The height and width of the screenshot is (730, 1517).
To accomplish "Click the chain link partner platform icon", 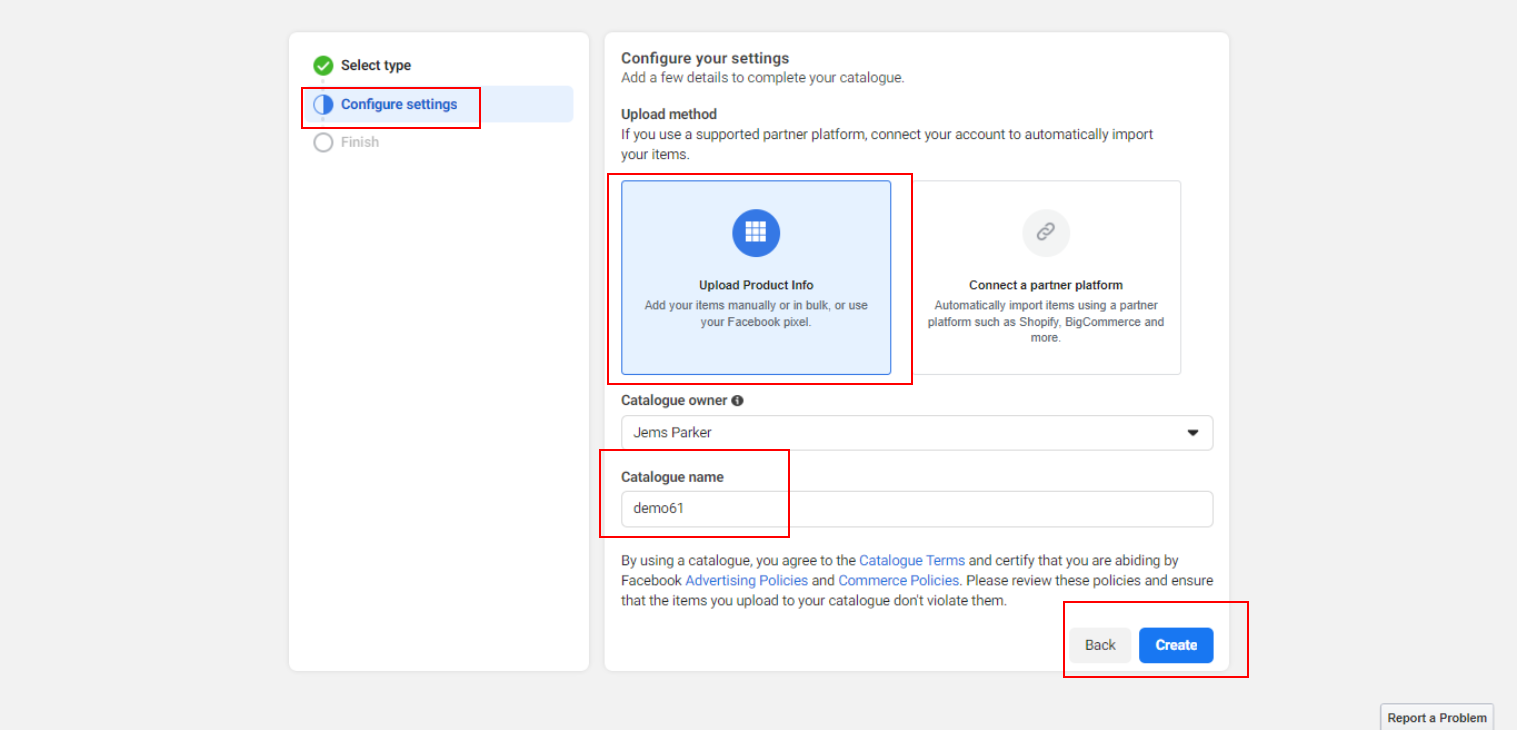I will (x=1046, y=232).
